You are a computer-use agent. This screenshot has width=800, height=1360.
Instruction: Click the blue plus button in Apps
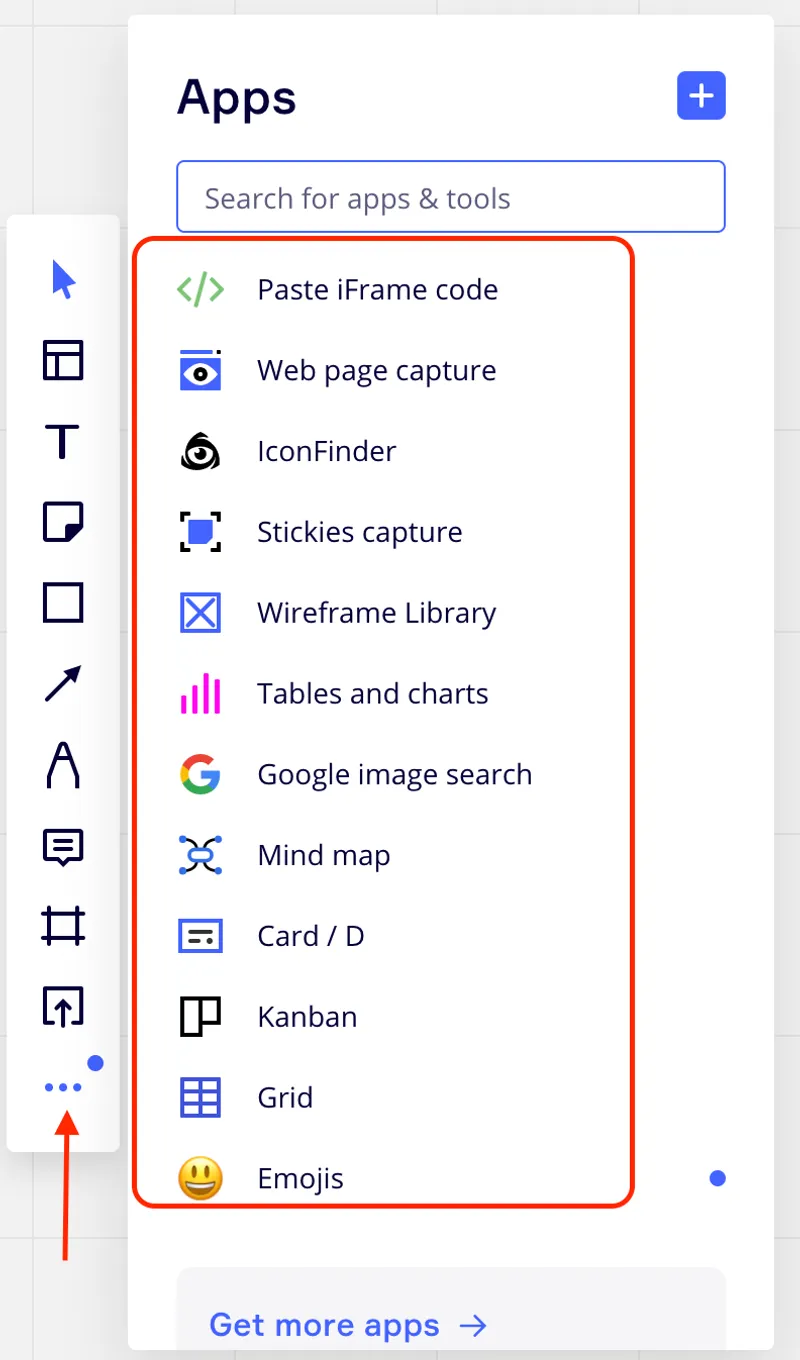pos(701,96)
